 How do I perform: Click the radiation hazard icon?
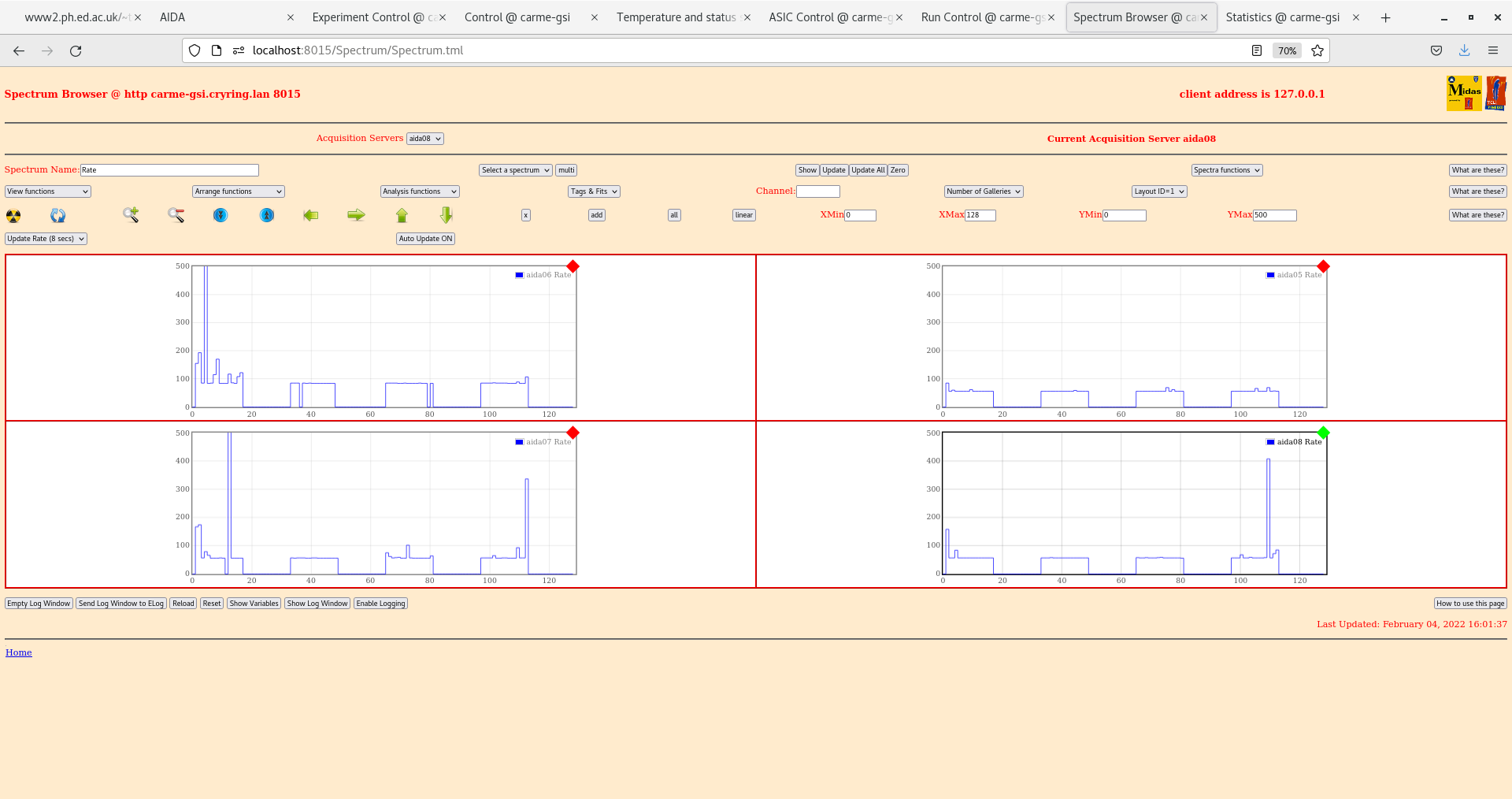pos(13,216)
